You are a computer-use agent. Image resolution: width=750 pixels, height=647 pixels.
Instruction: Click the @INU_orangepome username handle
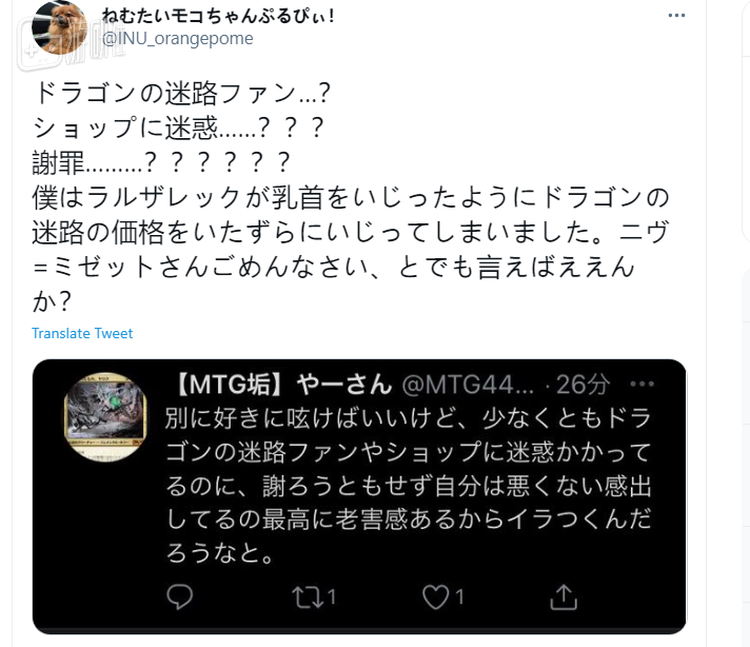[177, 38]
